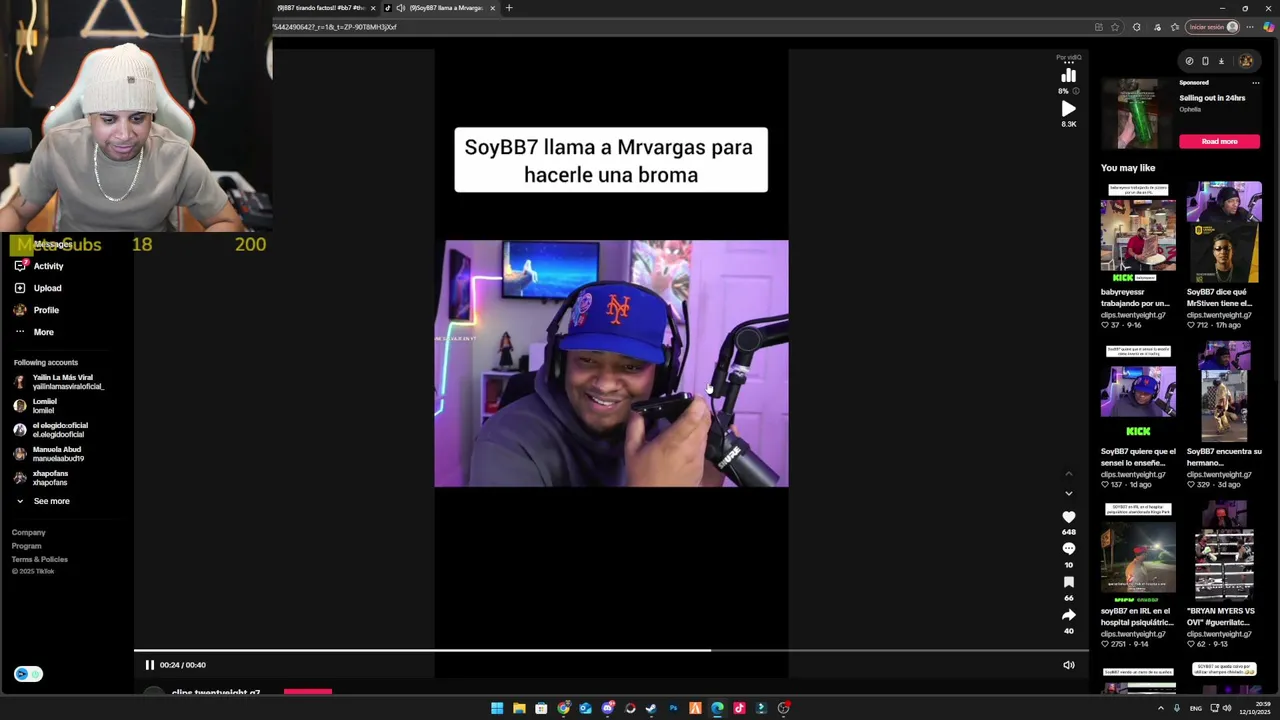Open the vidIQ 8% info icon
The height and width of the screenshot is (720, 1280).
1076,91
